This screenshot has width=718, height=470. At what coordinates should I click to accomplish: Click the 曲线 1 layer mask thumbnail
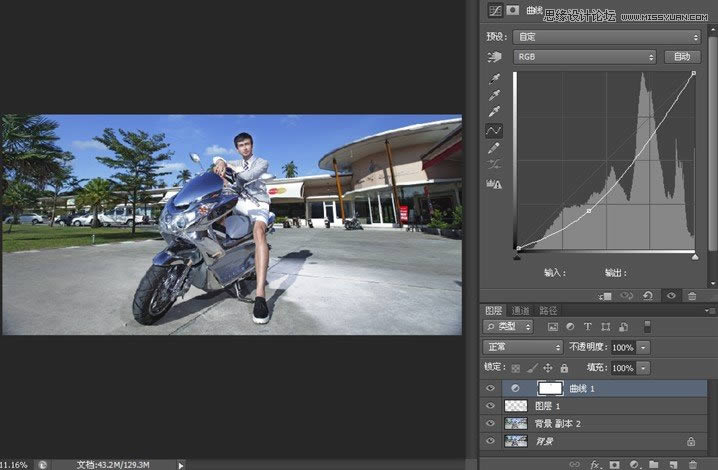pyautogui.click(x=550, y=388)
